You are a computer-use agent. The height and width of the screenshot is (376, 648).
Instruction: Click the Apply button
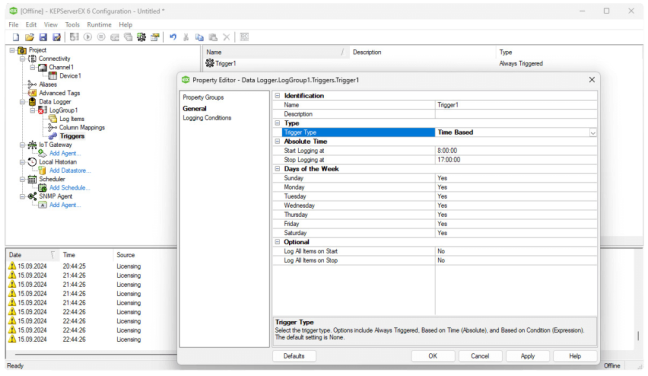(527, 356)
